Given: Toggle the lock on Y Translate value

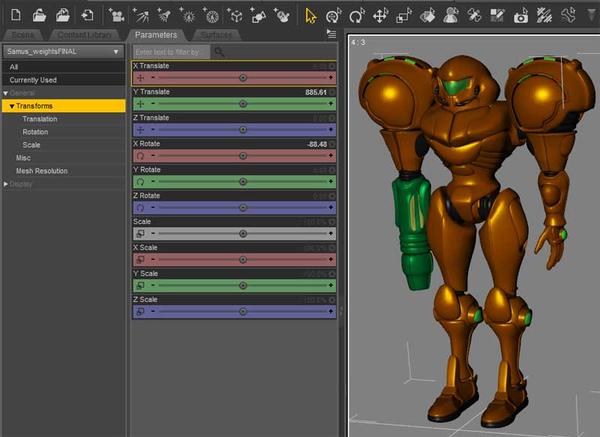Looking at the screenshot, I should tap(332, 91).
